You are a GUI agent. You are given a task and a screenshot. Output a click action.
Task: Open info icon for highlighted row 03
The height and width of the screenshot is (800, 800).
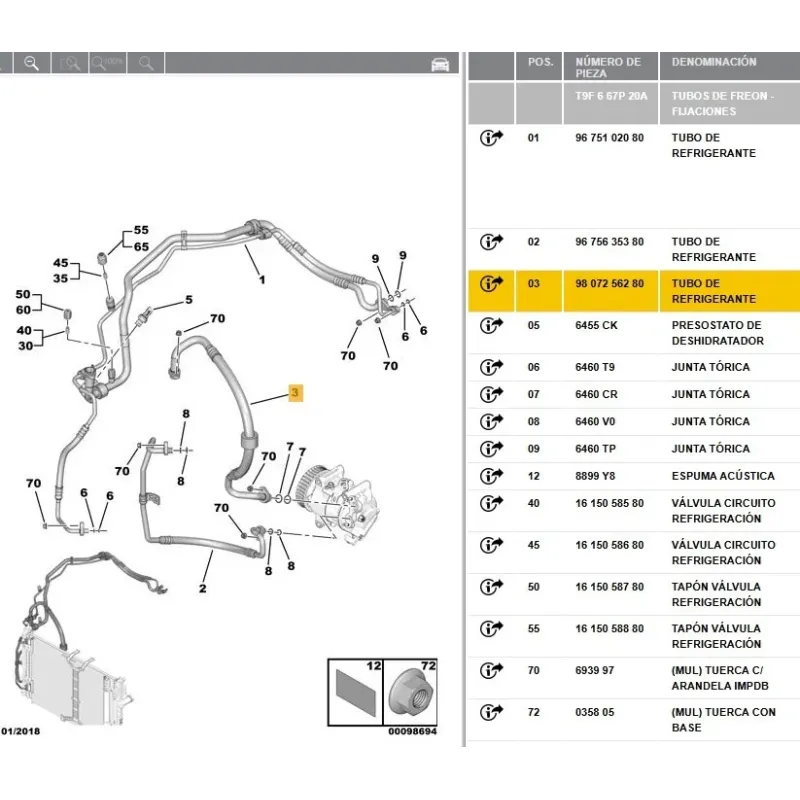pyautogui.click(x=491, y=284)
